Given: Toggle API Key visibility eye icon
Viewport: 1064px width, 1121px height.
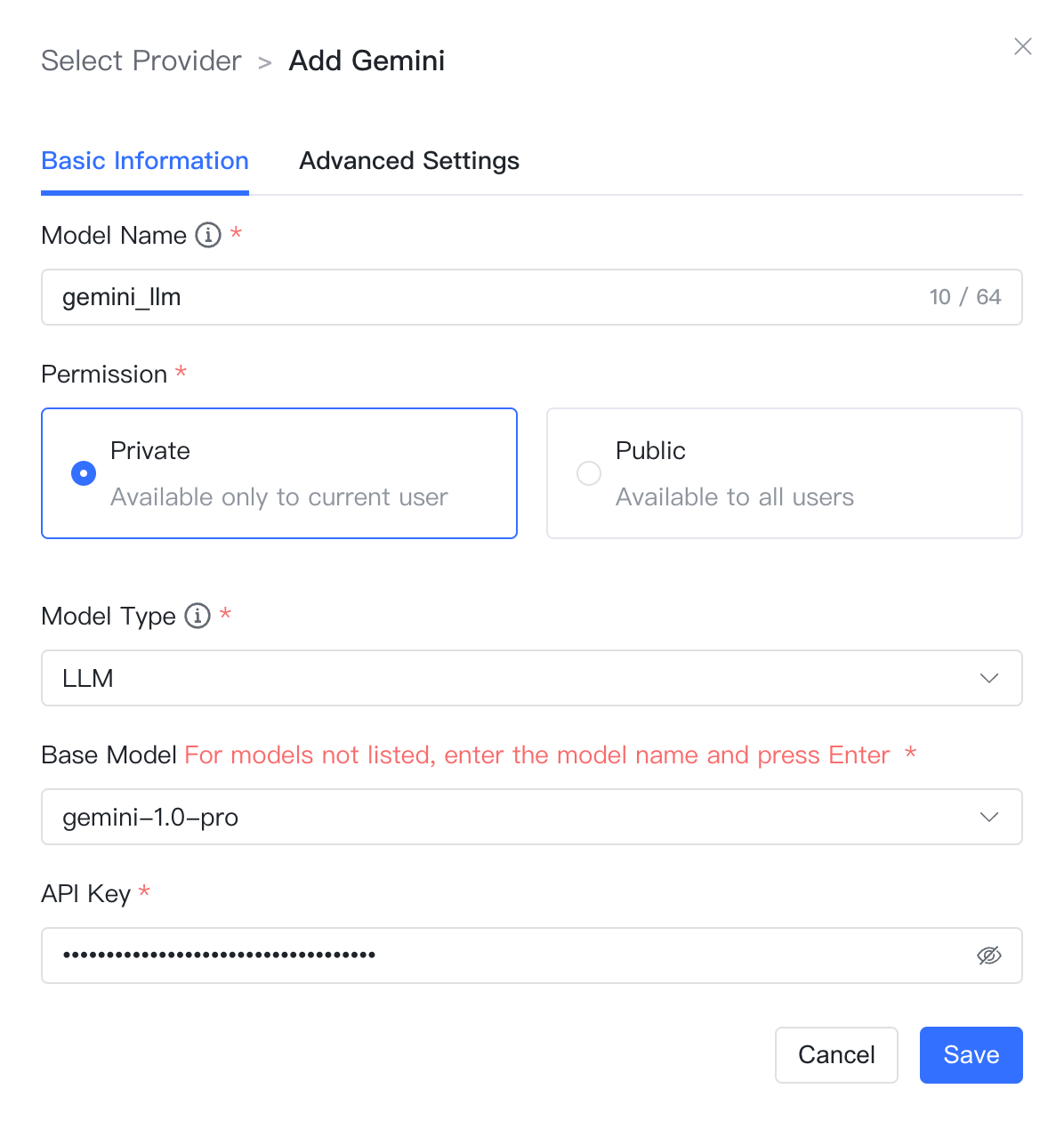Looking at the screenshot, I should [989, 956].
